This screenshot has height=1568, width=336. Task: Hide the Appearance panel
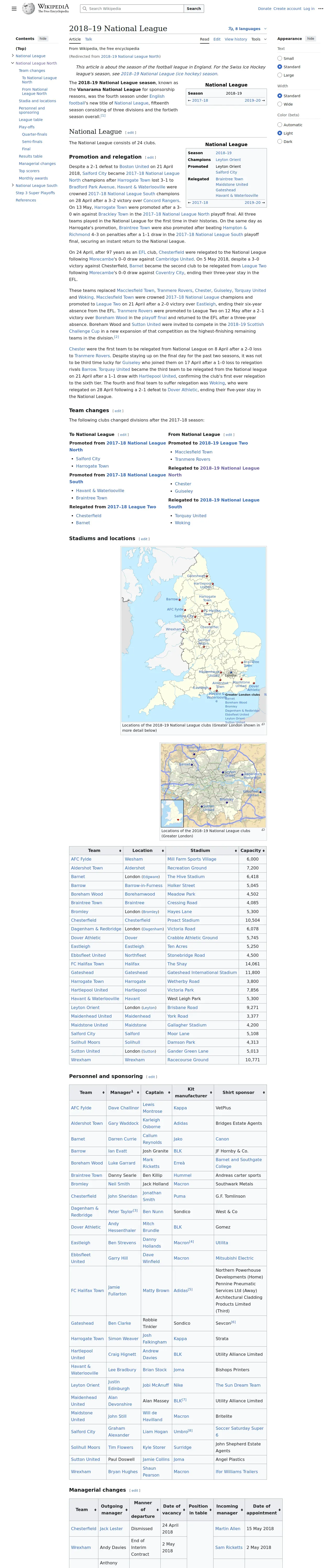310,38
